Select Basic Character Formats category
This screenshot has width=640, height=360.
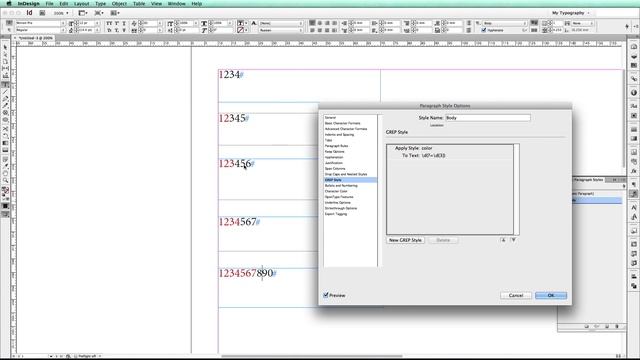click(342, 123)
